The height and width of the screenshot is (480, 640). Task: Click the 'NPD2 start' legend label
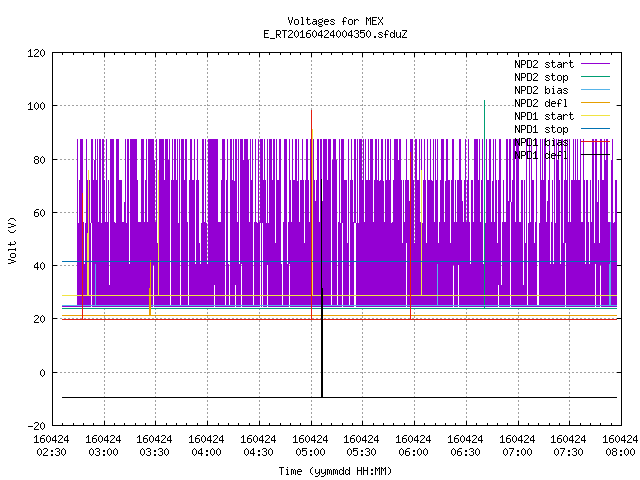coord(544,64)
